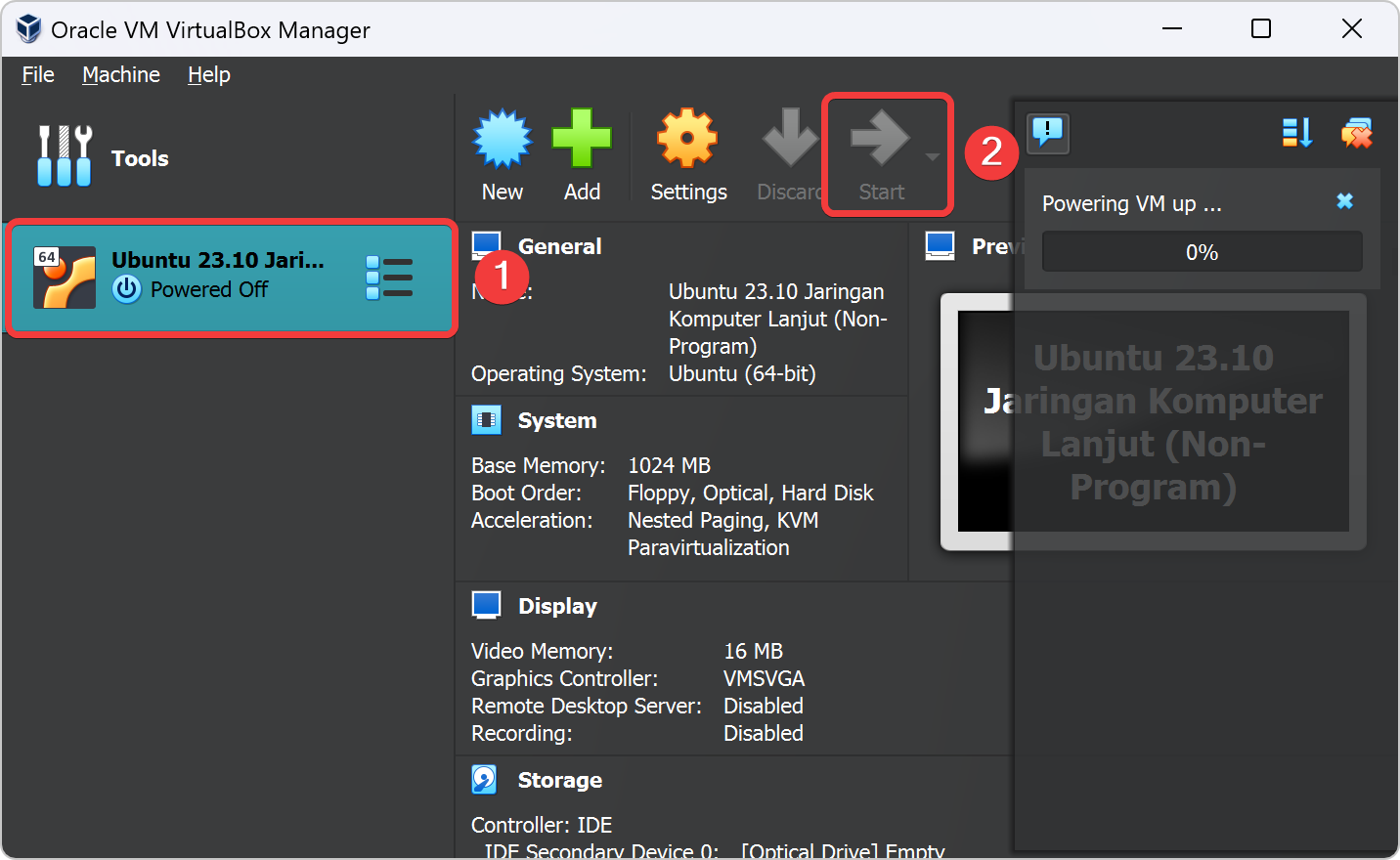
Task: Click the VMSVGA graphics controller value
Action: pyautogui.click(x=765, y=678)
